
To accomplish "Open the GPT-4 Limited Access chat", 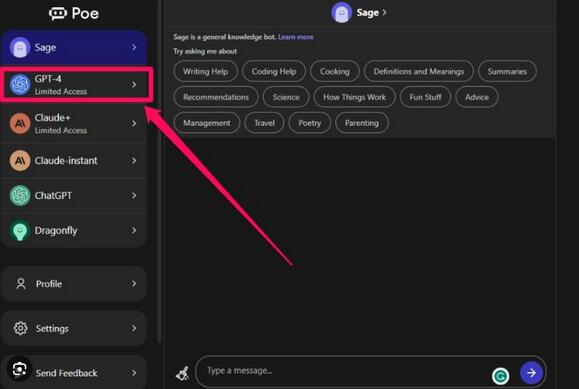I will pos(74,85).
